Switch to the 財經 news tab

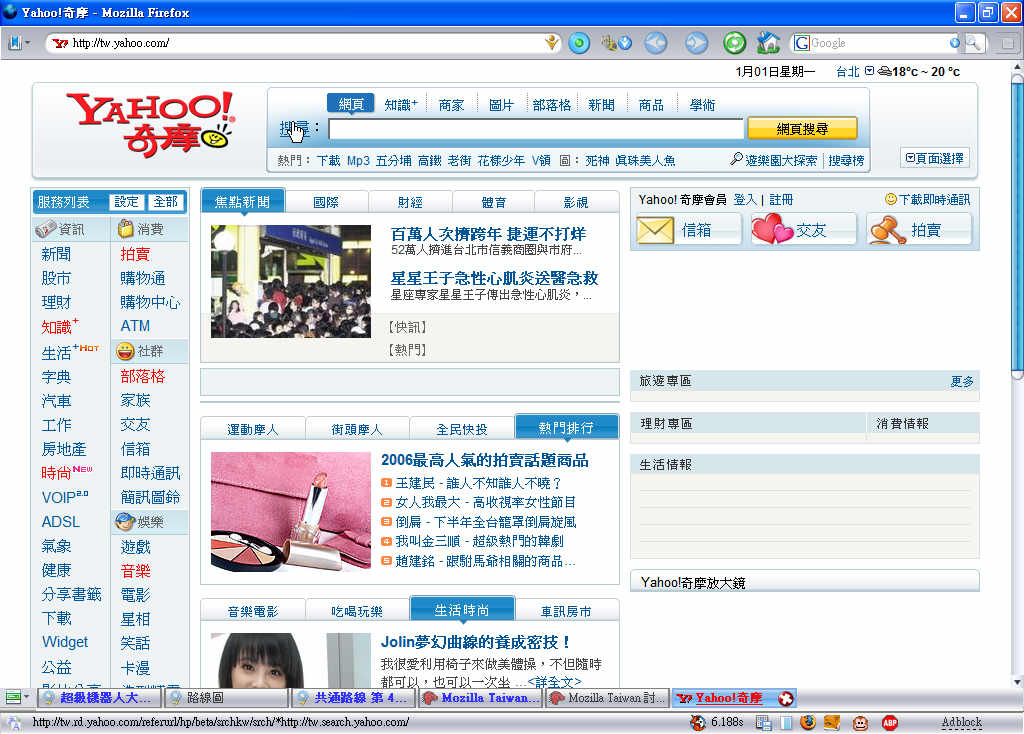coord(409,202)
